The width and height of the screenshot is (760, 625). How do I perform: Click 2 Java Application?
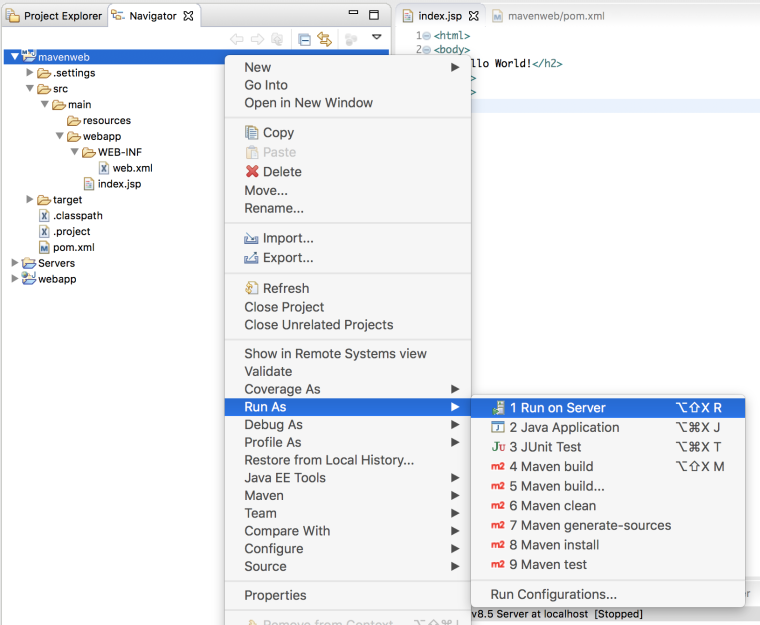click(x=608, y=427)
